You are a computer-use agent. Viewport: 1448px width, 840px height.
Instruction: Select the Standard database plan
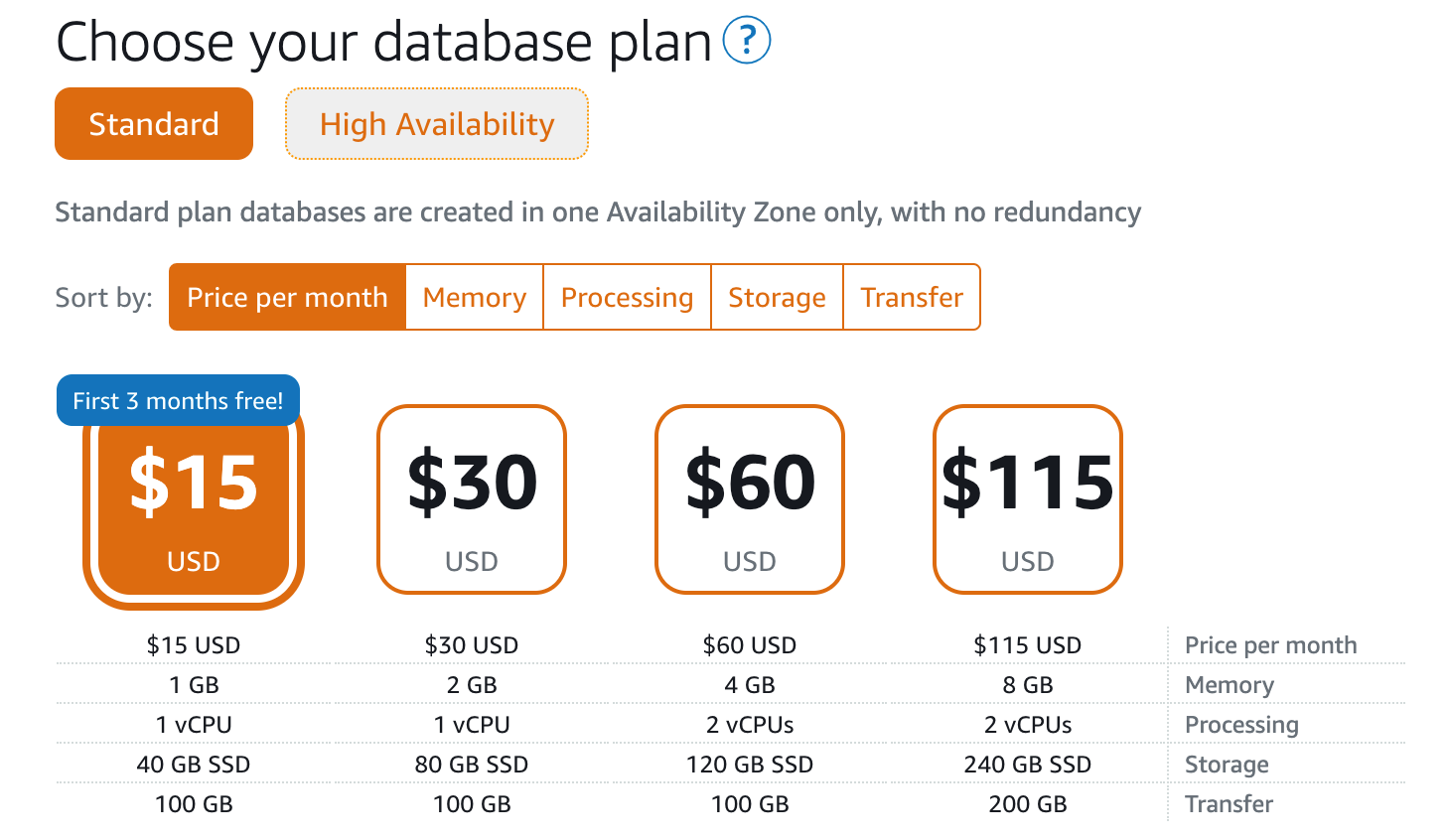[154, 124]
